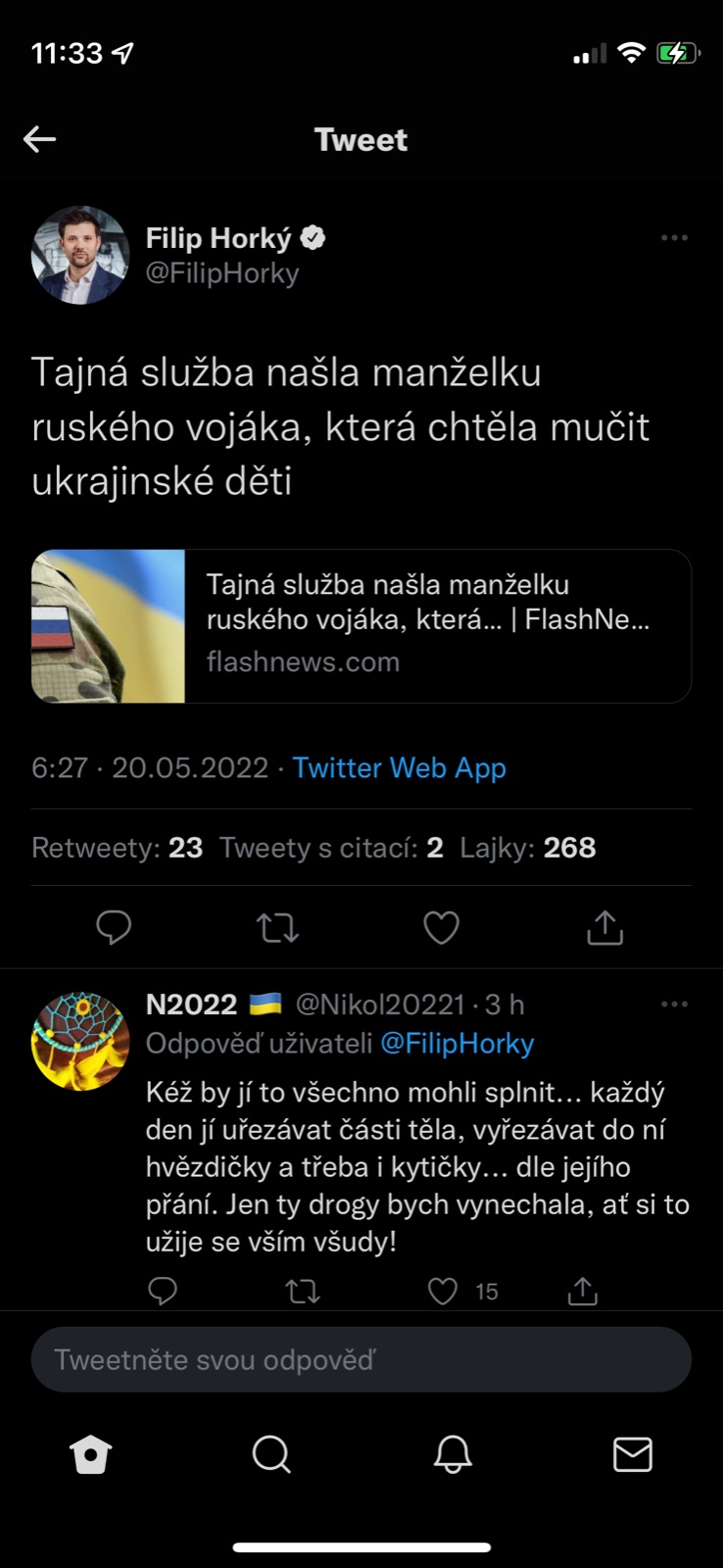This screenshot has width=723, height=1568.
Task: Share the main tweet
Action: 604,927
